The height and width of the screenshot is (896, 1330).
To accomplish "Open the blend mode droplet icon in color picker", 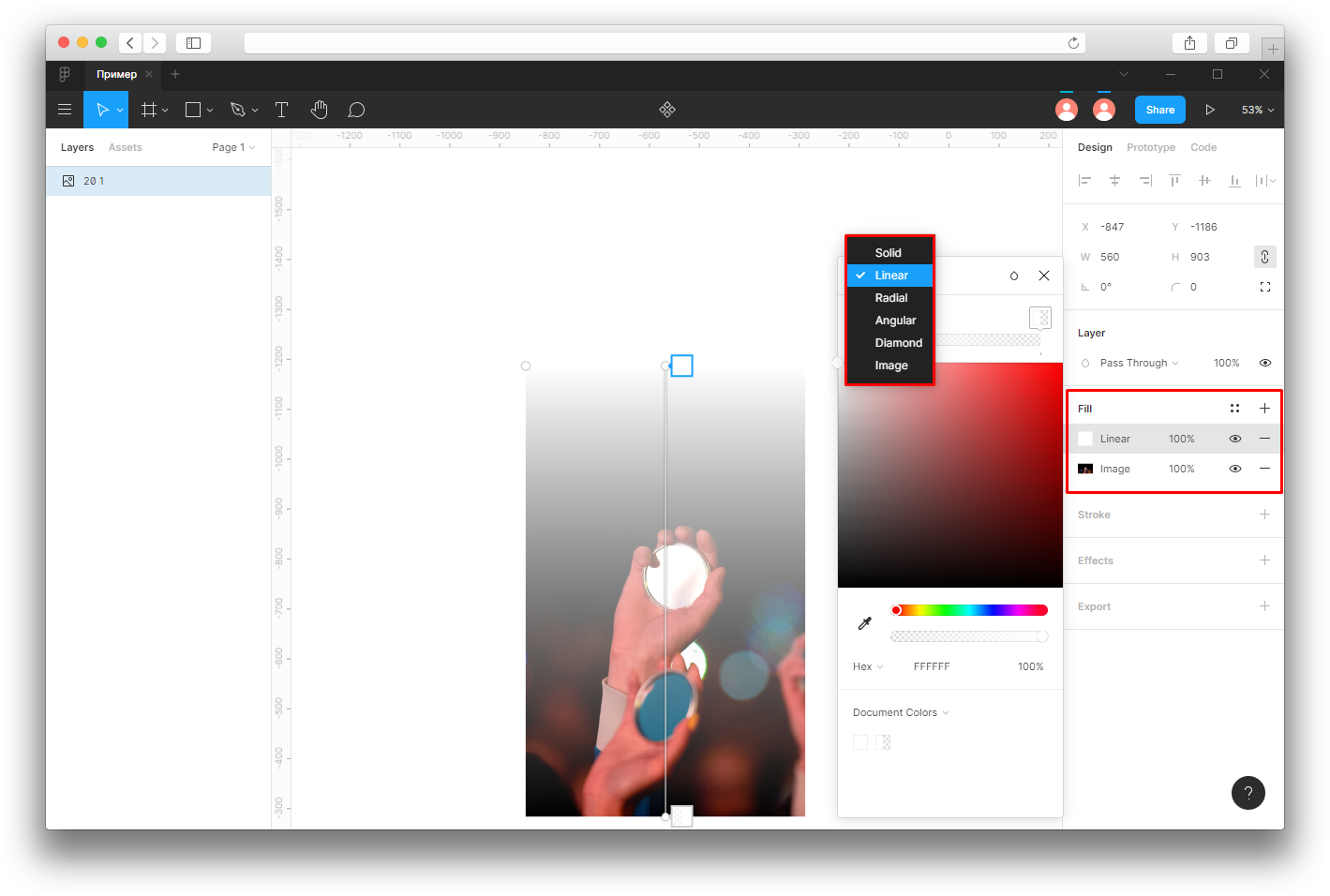I will click(x=1014, y=276).
